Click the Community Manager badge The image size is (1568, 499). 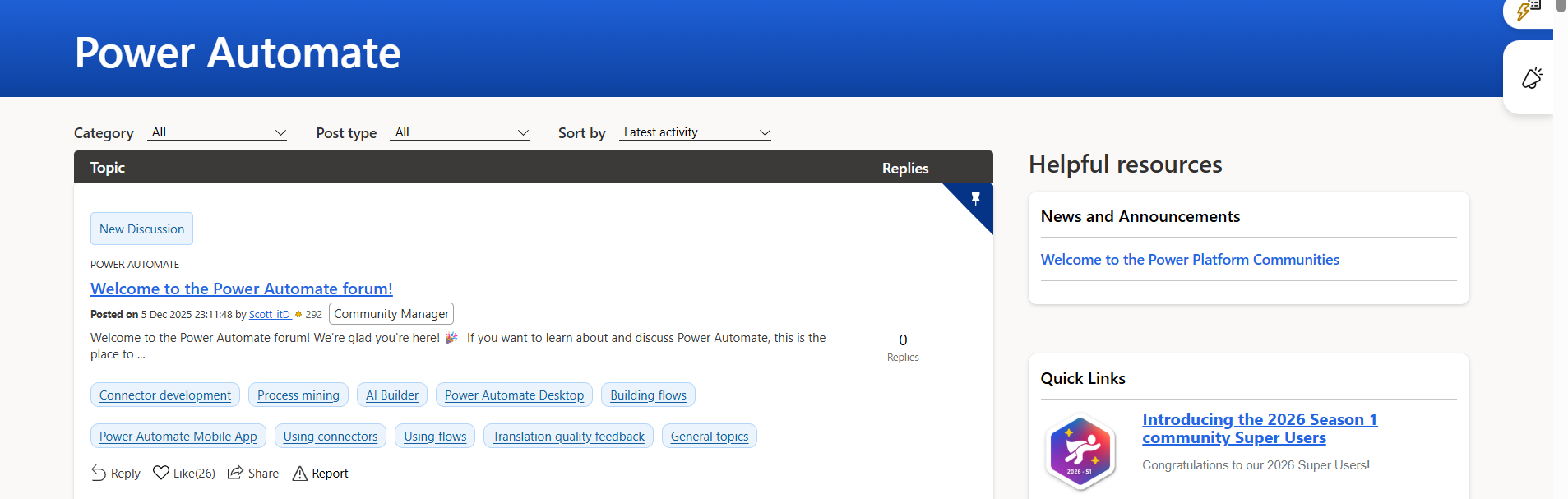[391, 314]
